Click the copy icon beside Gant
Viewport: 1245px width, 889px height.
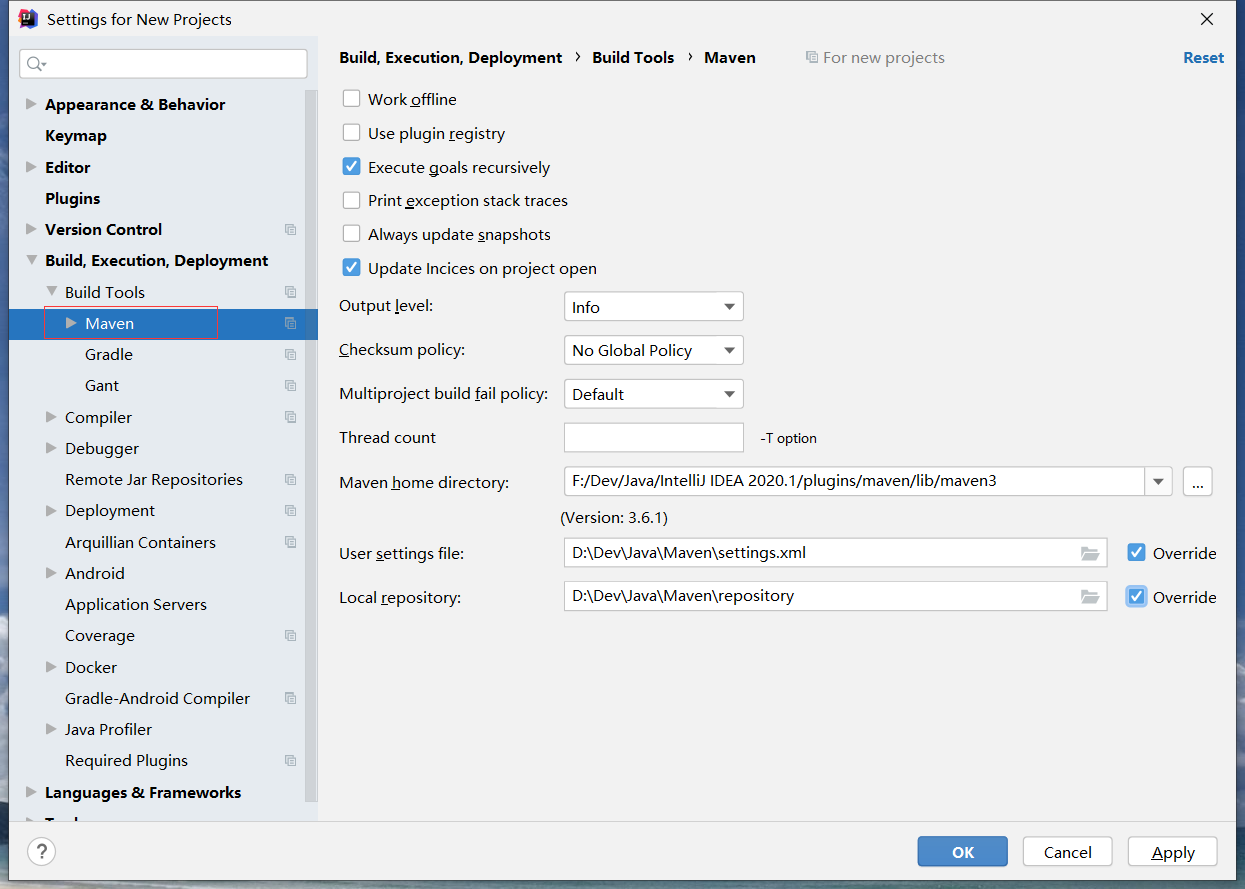click(x=290, y=386)
